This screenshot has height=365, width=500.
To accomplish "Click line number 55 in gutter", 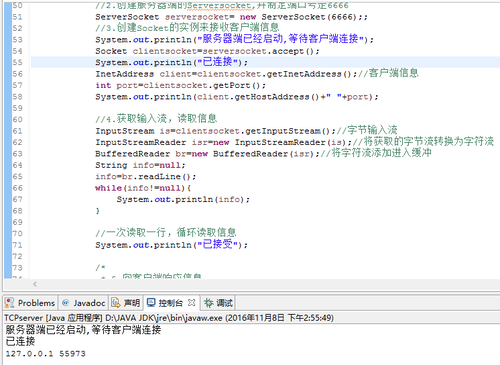I will 17,62.
